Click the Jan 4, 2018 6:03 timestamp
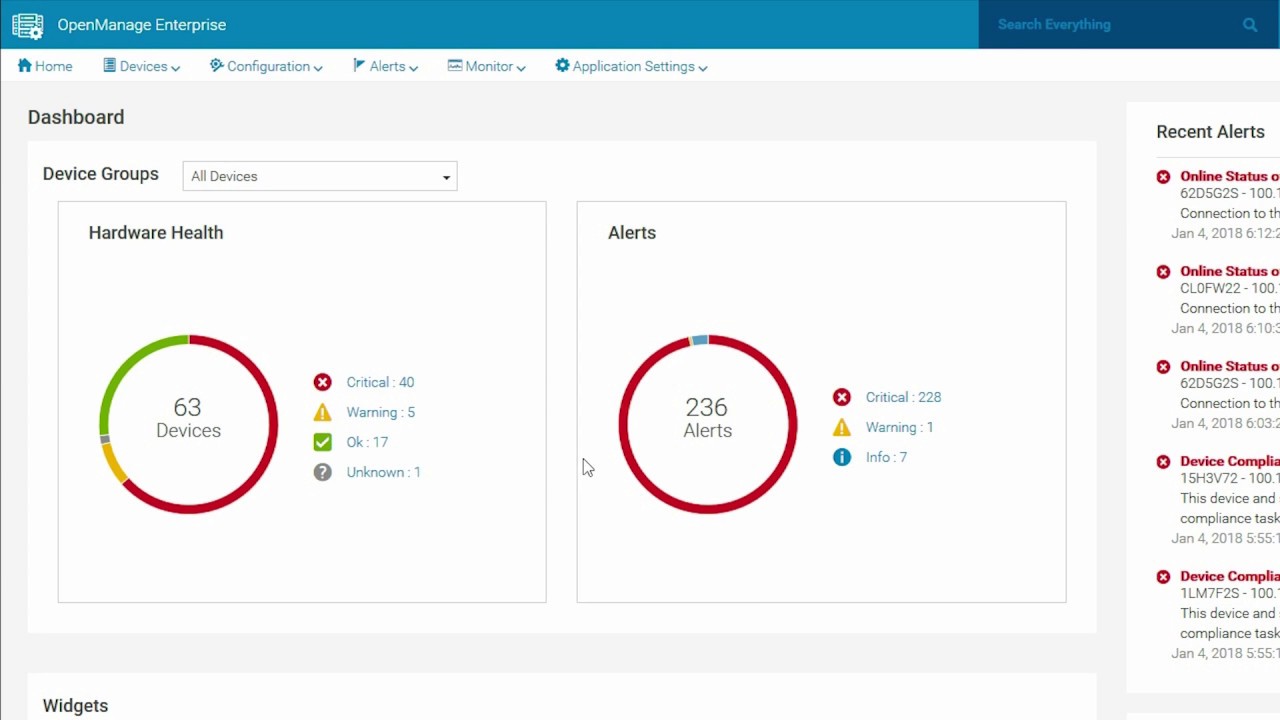Viewport: 1280px width, 720px height. 1225,423
